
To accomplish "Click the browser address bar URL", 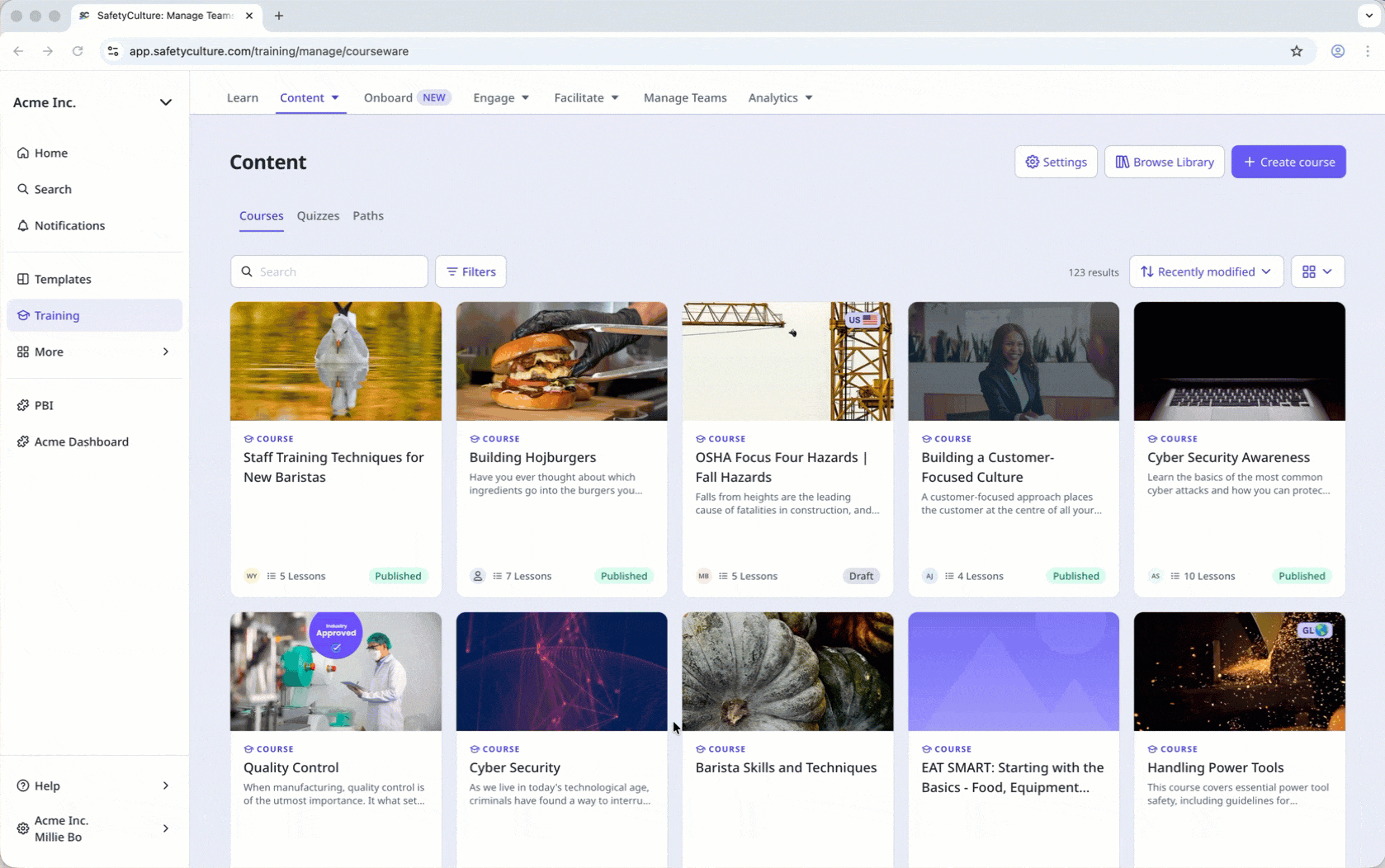I will [x=269, y=51].
